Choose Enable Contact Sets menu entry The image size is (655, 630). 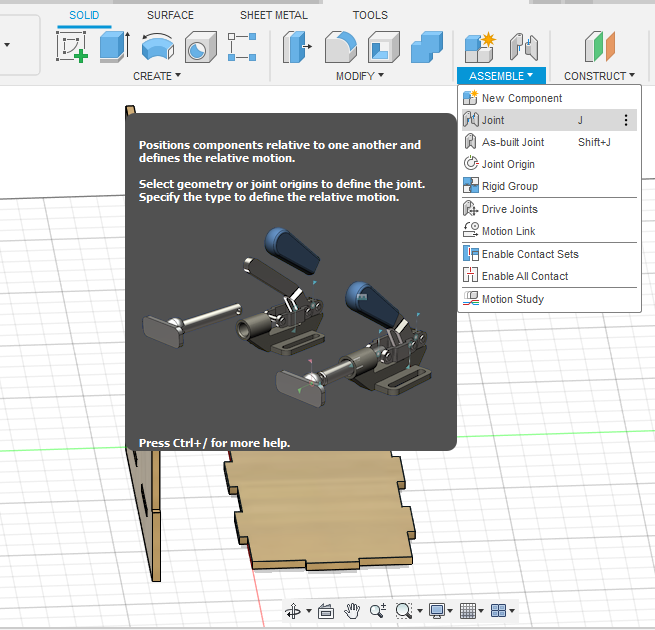[549, 254]
